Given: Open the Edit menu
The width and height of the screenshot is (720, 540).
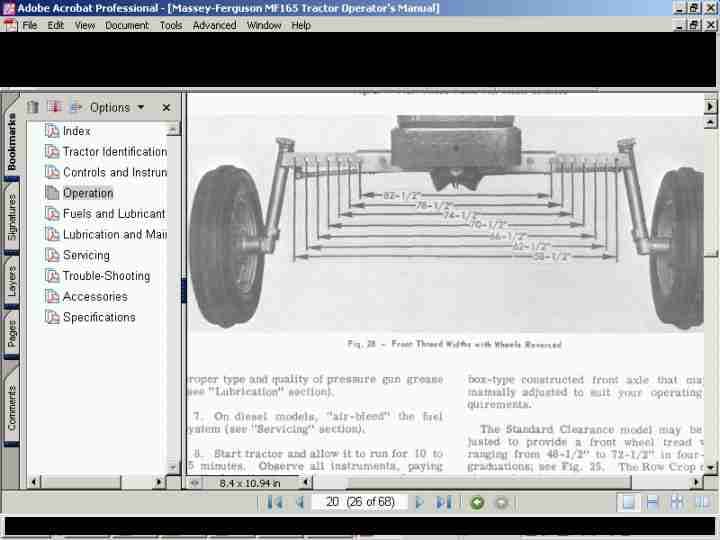Looking at the screenshot, I should pos(56,25).
